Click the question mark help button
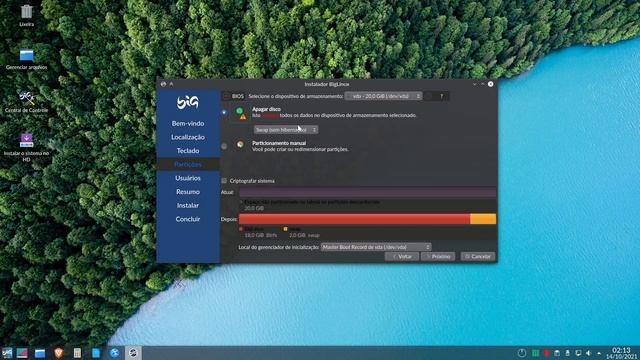The image size is (640, 360). [441, 96]
